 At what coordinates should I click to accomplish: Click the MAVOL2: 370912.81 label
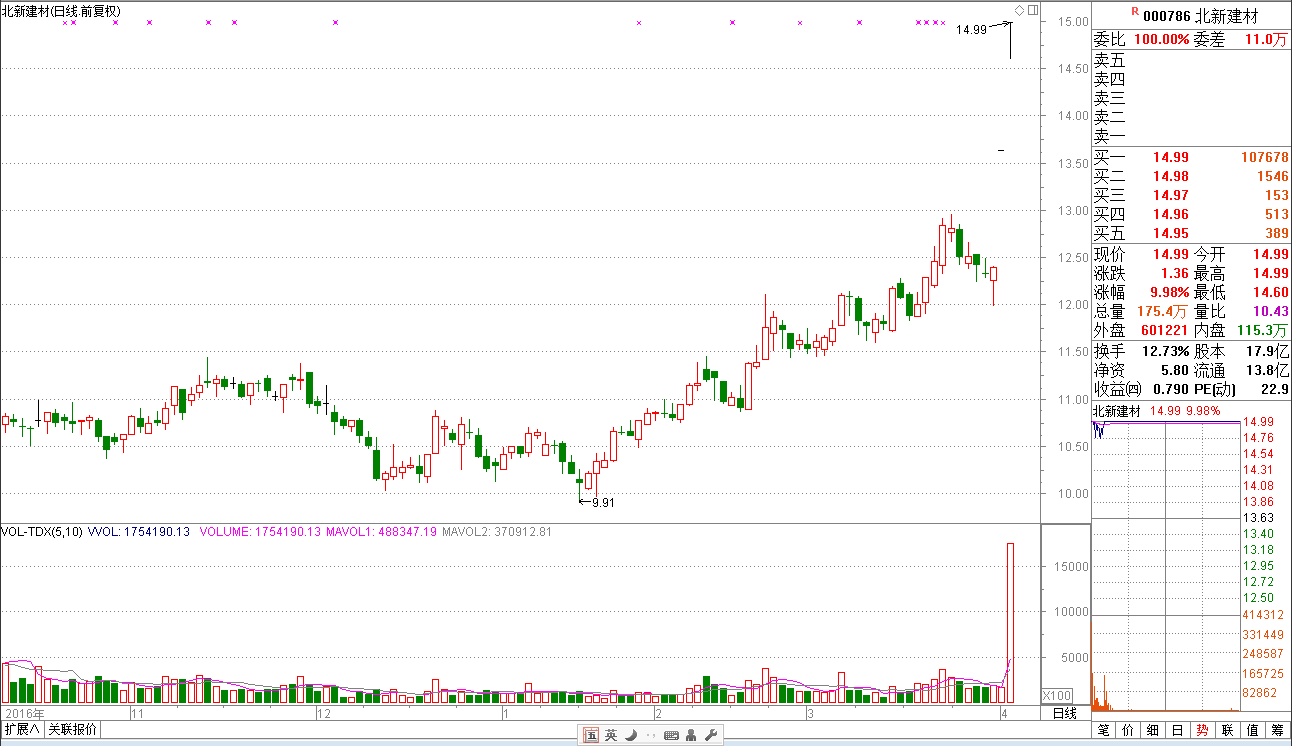[x=497, y=532]
